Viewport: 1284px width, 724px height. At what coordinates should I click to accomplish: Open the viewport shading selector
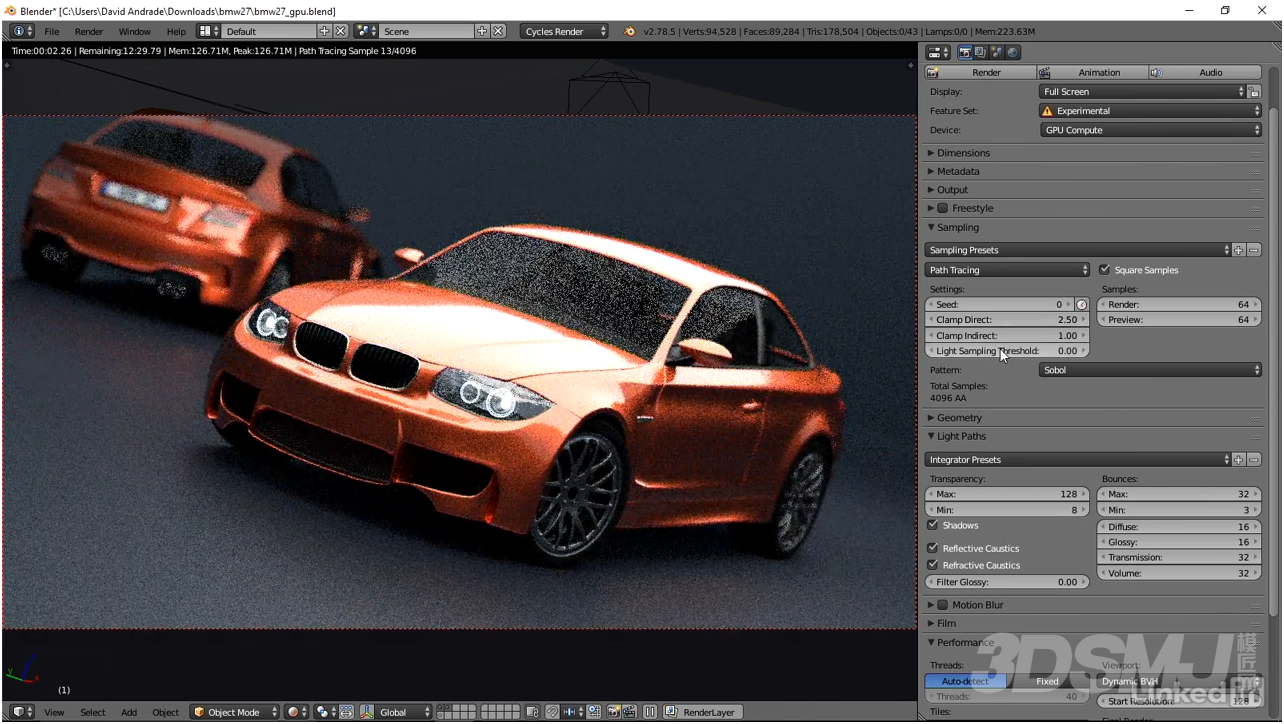297,712
